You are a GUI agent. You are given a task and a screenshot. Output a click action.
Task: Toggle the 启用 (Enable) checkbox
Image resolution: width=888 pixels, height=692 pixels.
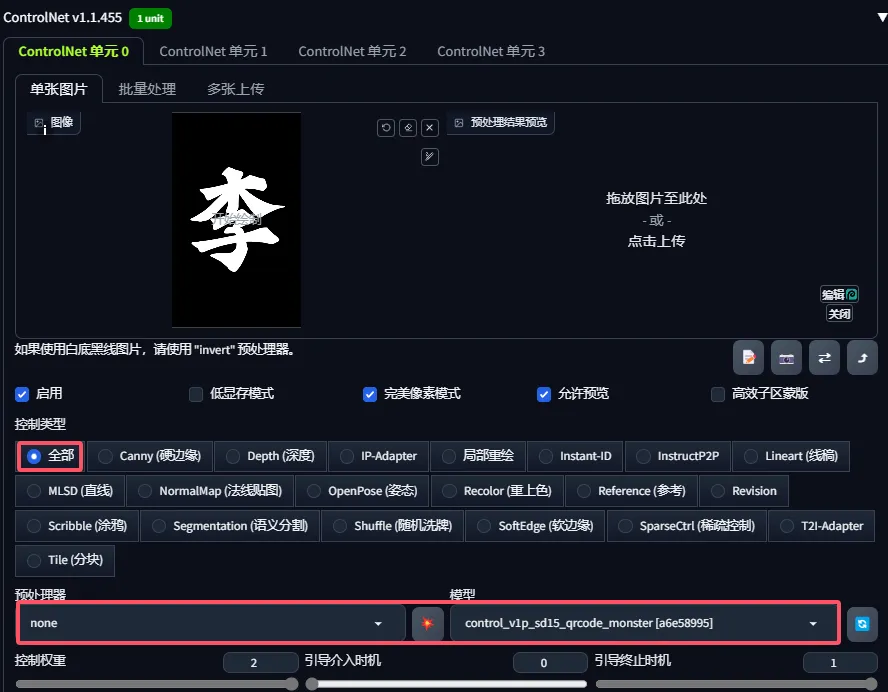click(x=23, y=394)
